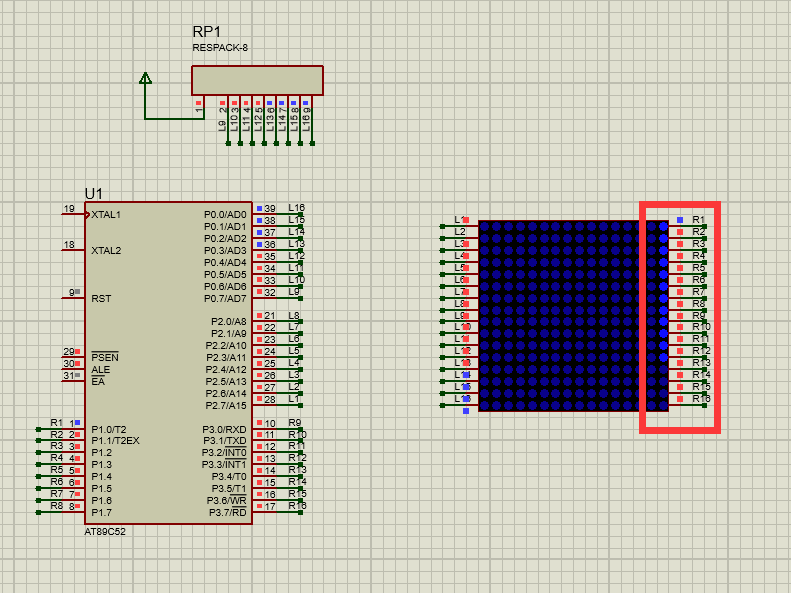This screenshot has height=593, width=791.
Task: Click the U1 reference label
Action: pos(93,194)
